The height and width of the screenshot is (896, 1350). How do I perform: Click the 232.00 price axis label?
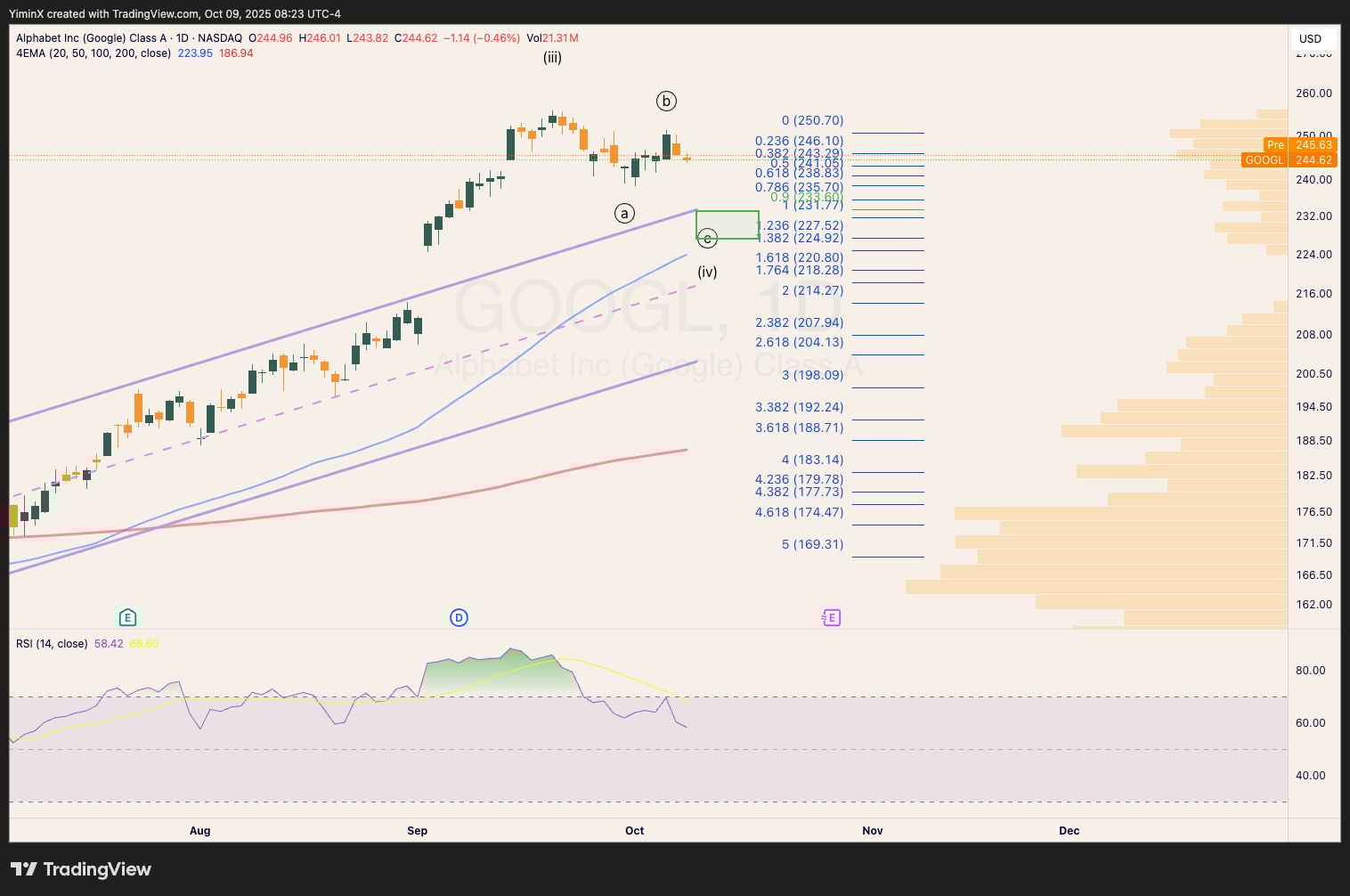pyautogui.click(x=1314, y=216)
